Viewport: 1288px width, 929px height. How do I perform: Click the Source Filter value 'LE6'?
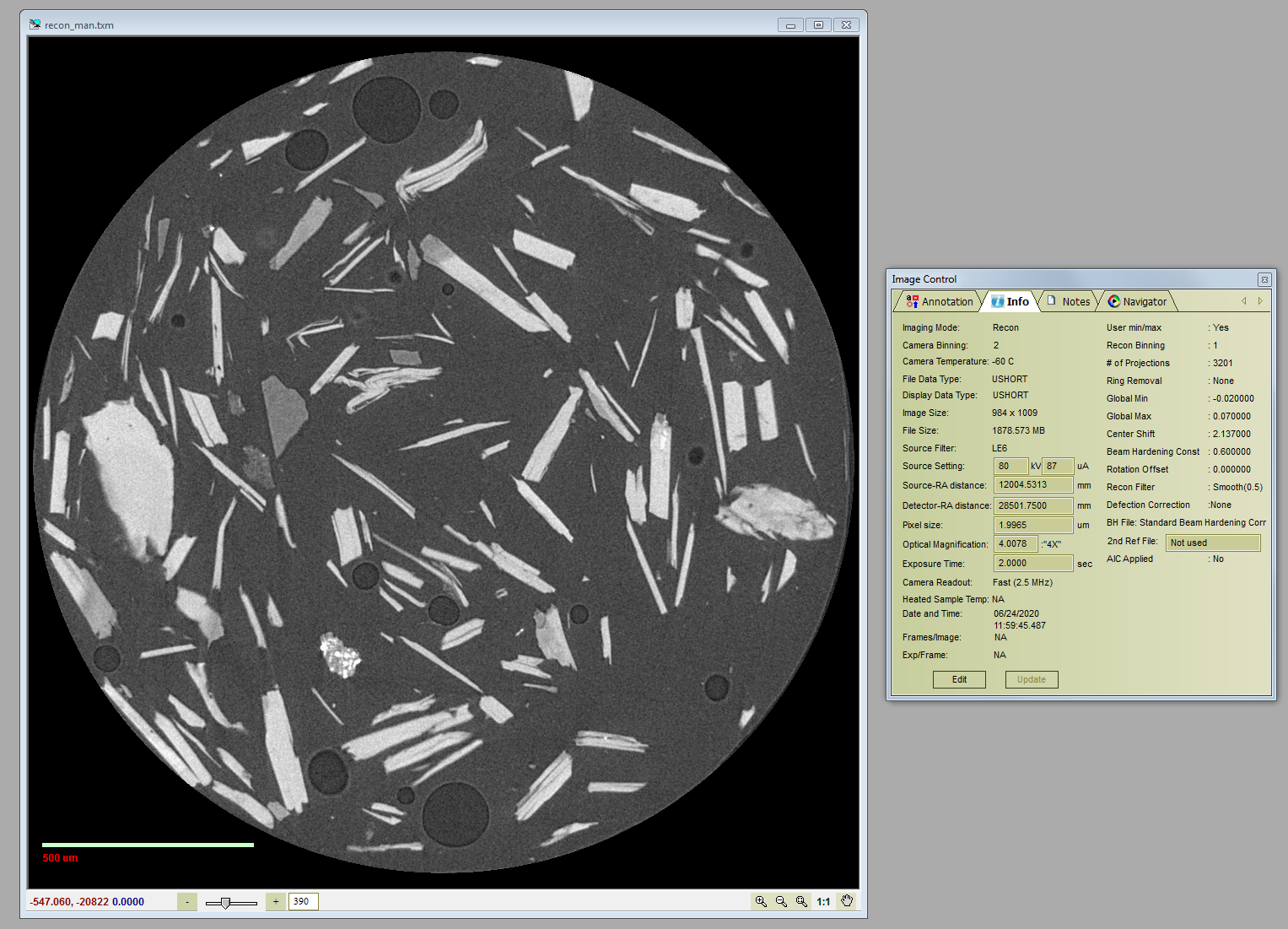pos(1000,448)
